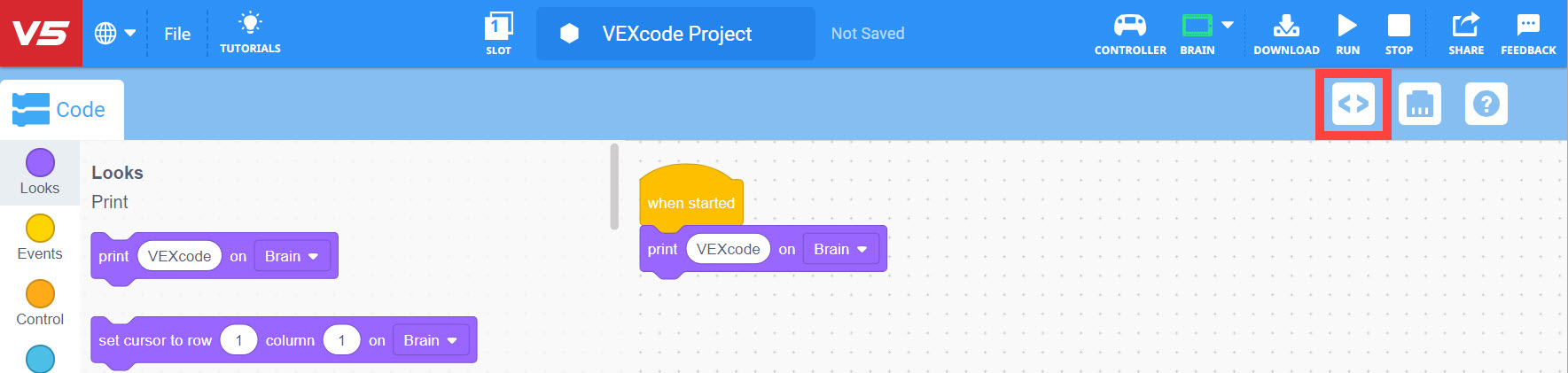Choose a project Slot
1568x373 pixels.
498,34
